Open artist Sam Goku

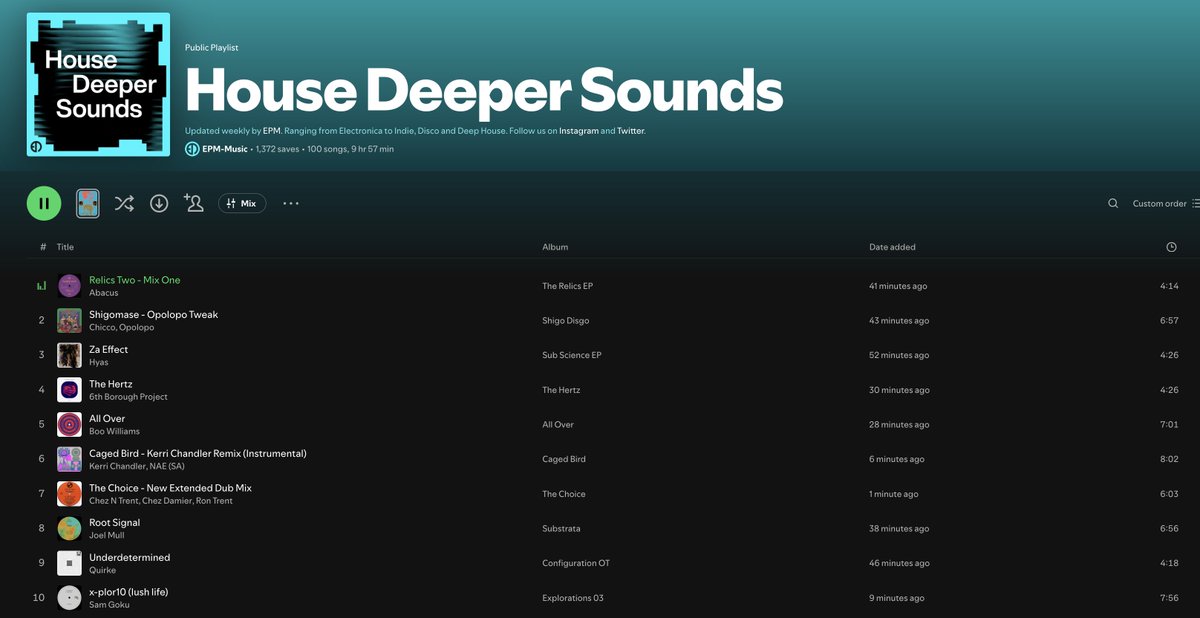tap(108, 604)
